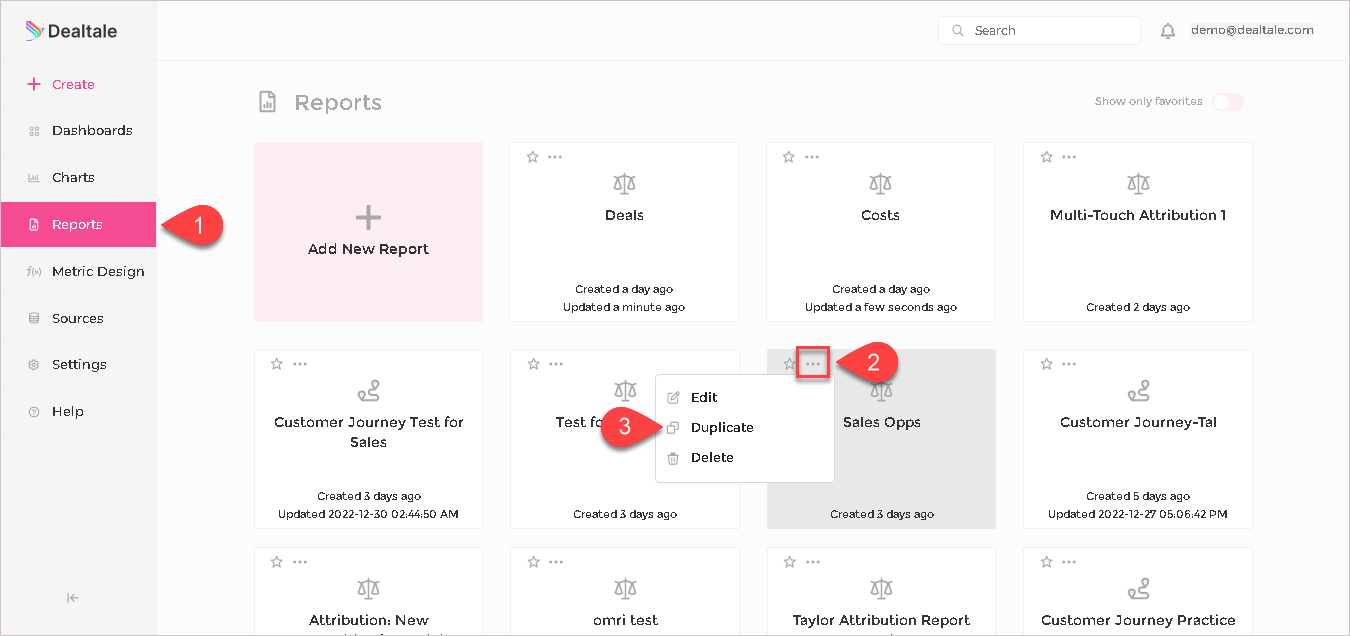Viewport: 1350px width, 636px height.
Task: Open Metric Design in the sidebar
Action: 78,271
